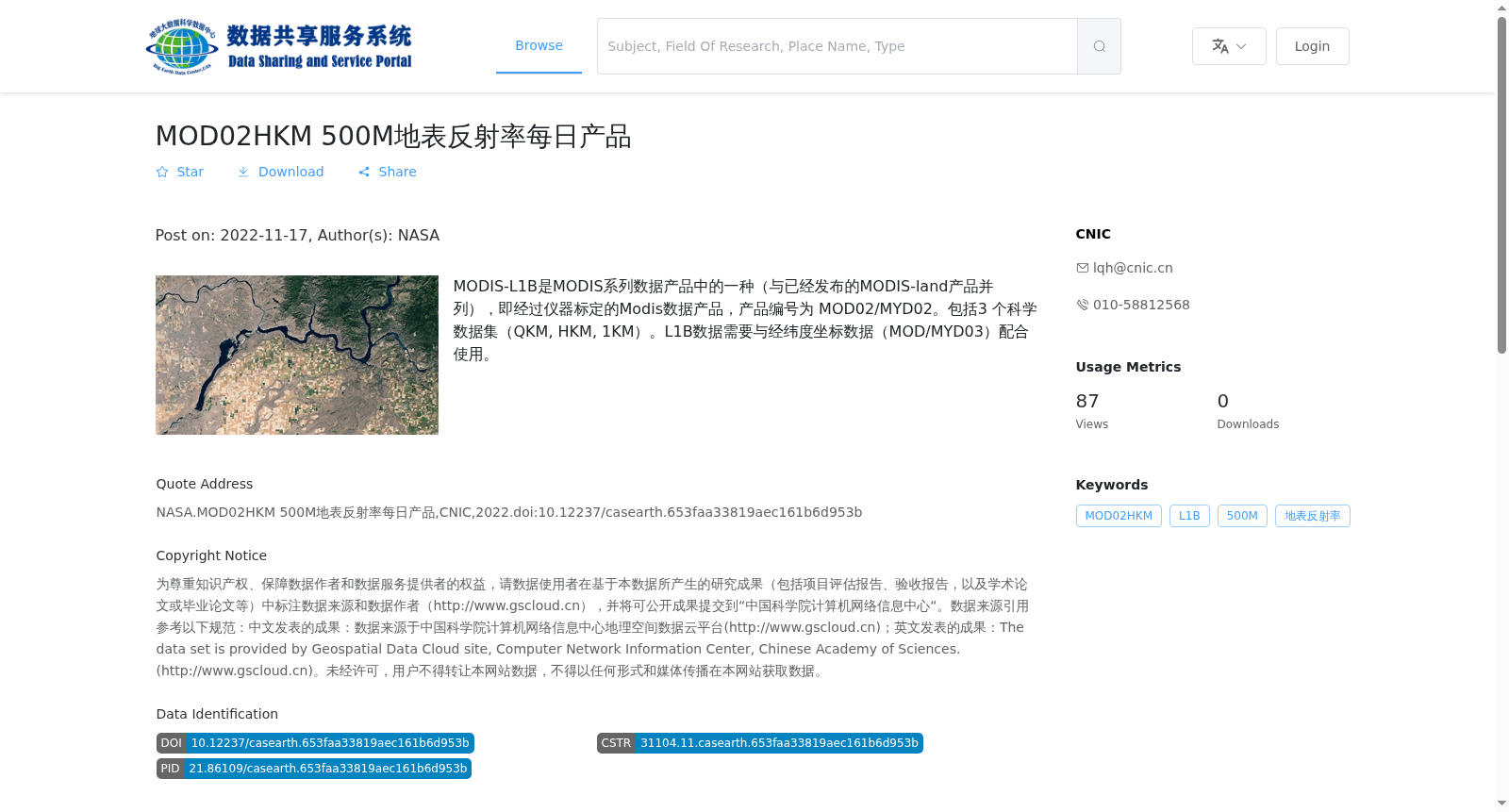
Task: Open the Browse tab
Action: pos(539,45)
